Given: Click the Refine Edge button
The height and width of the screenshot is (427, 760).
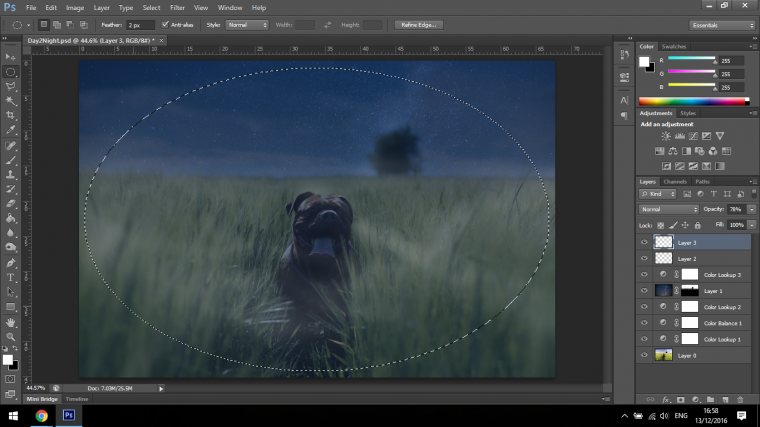Looking at the screenshot, I should 419,25.
